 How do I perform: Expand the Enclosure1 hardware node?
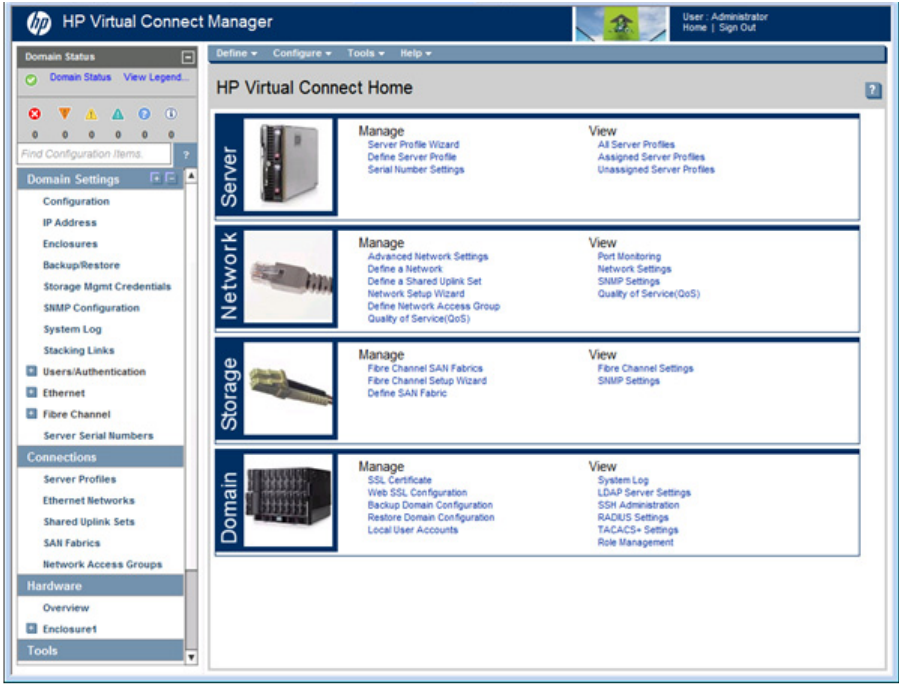32,629
